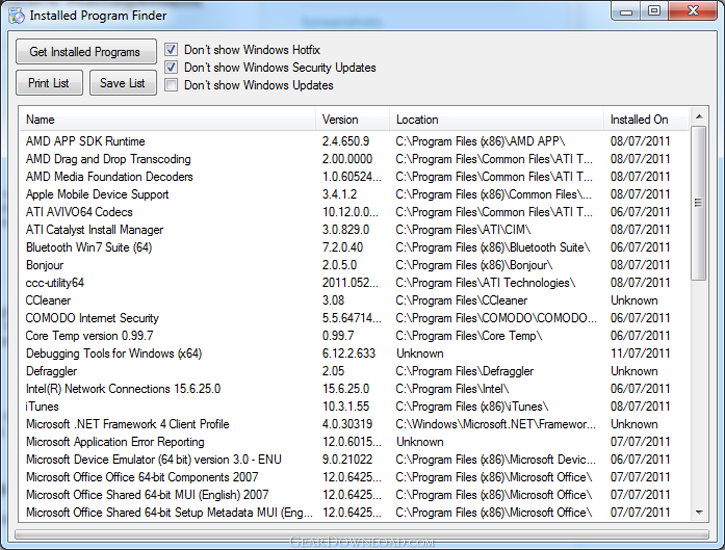Select Microsoft Office Shared 64-bit Setup Metadata row
Screen dimensions: 725x550
355,513
